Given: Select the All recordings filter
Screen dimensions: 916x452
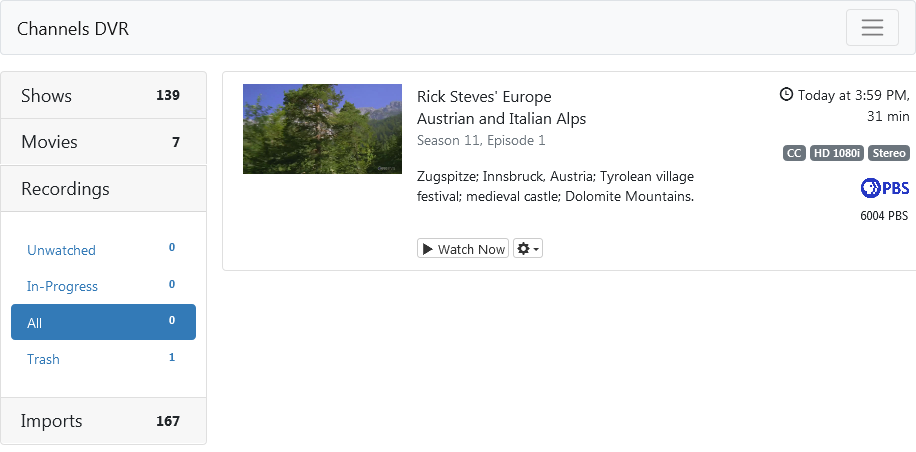Looking at the screenshot, I should click(35, 323).
